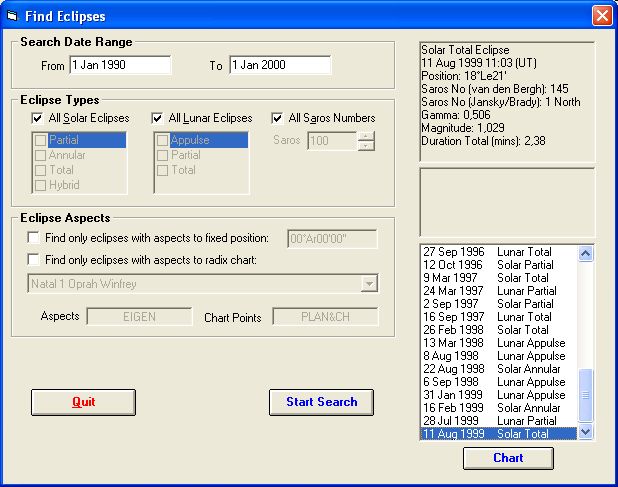This screenshot has height=487, width=618.
Task: Decrease Saros number with down arrow
Action: click(366, 146)
